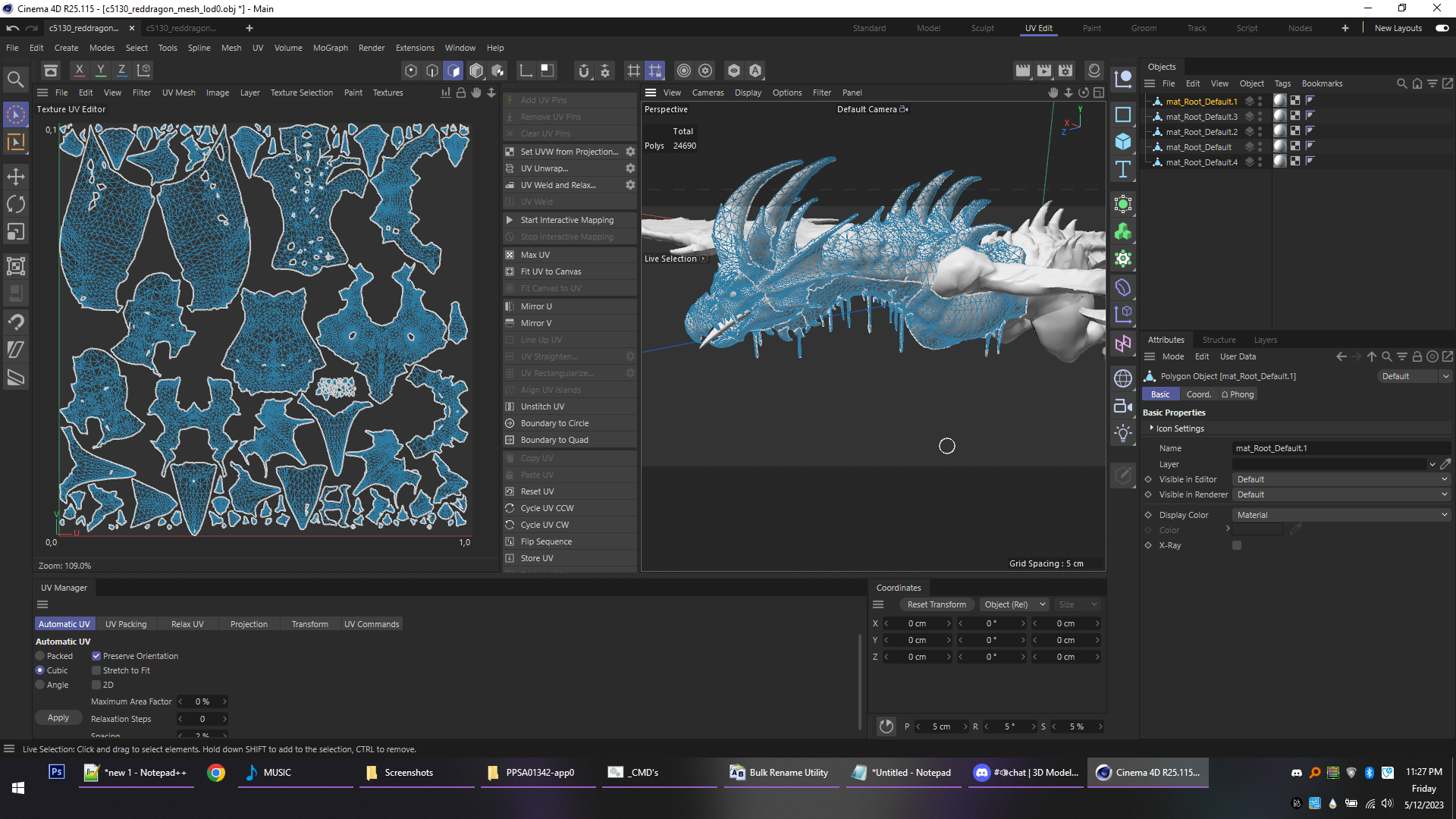Screen dimensions: 1456x819
Task: Open search in Objects manager
Action: click(x=1402, y=83)
